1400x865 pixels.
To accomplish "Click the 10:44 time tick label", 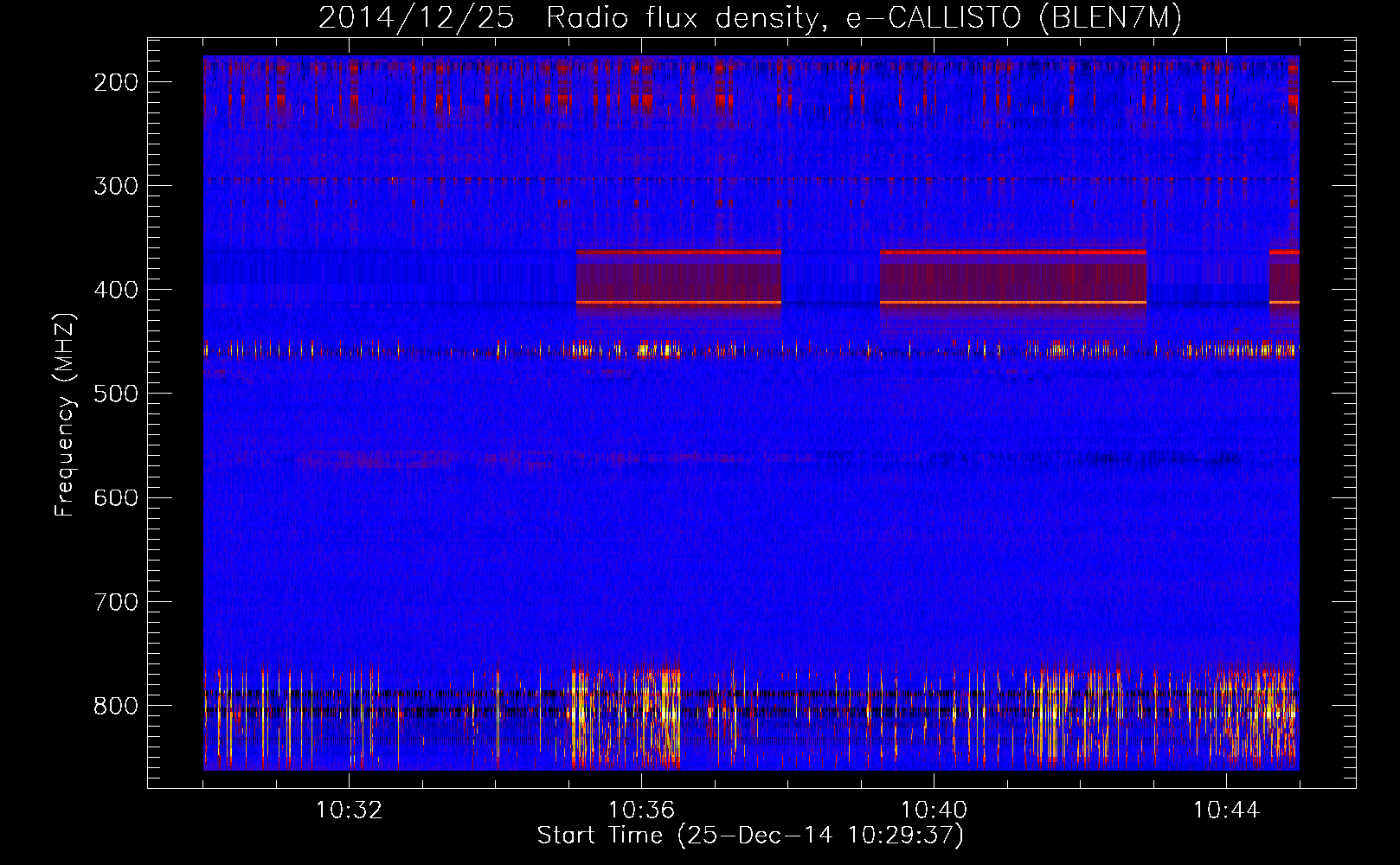I will 1226,811.
